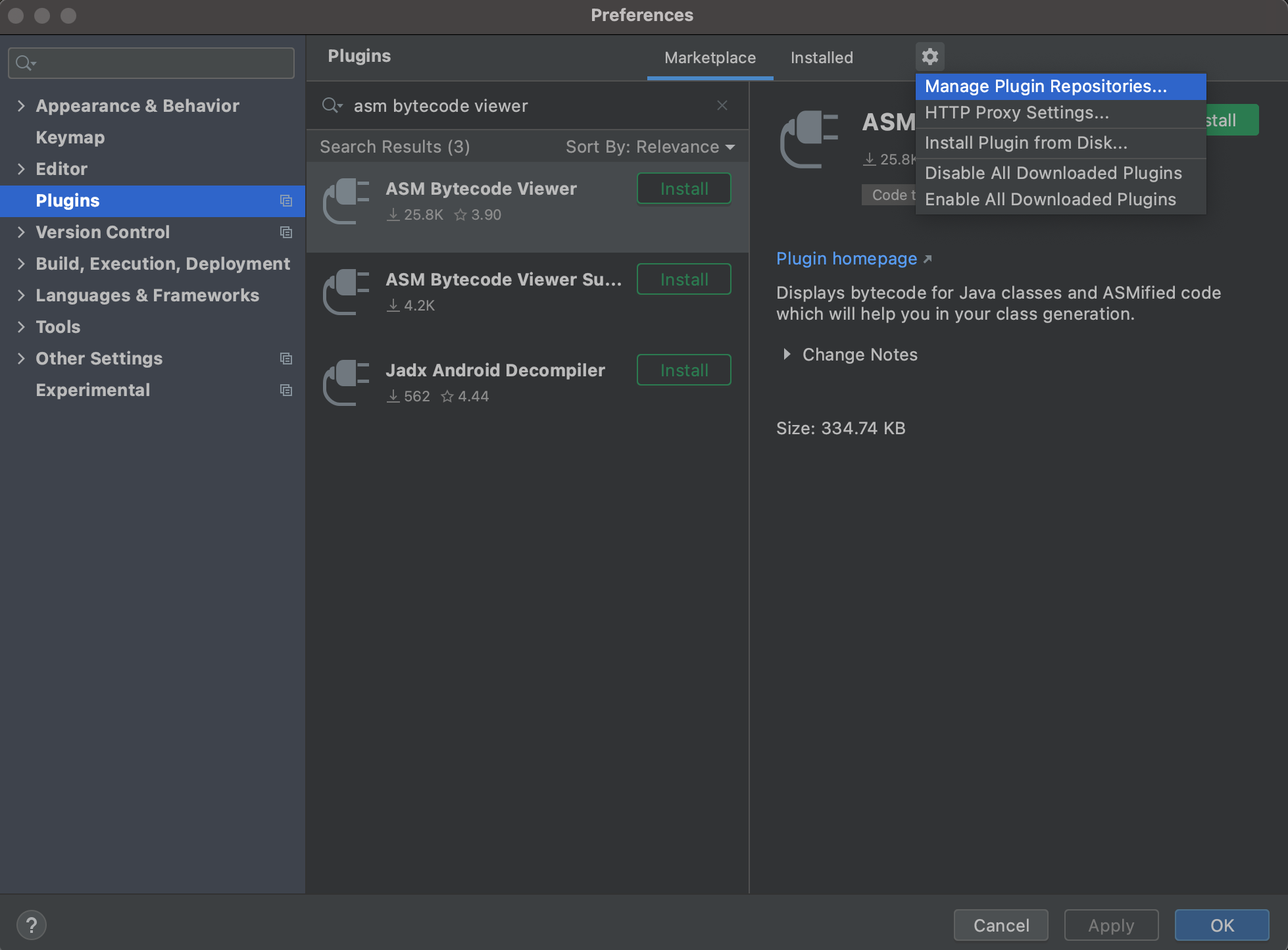Viewport: 1288px width, 950px height.
Task: Click the search magnifier in the Marketplace field
Action: click(x=332, y=105)
